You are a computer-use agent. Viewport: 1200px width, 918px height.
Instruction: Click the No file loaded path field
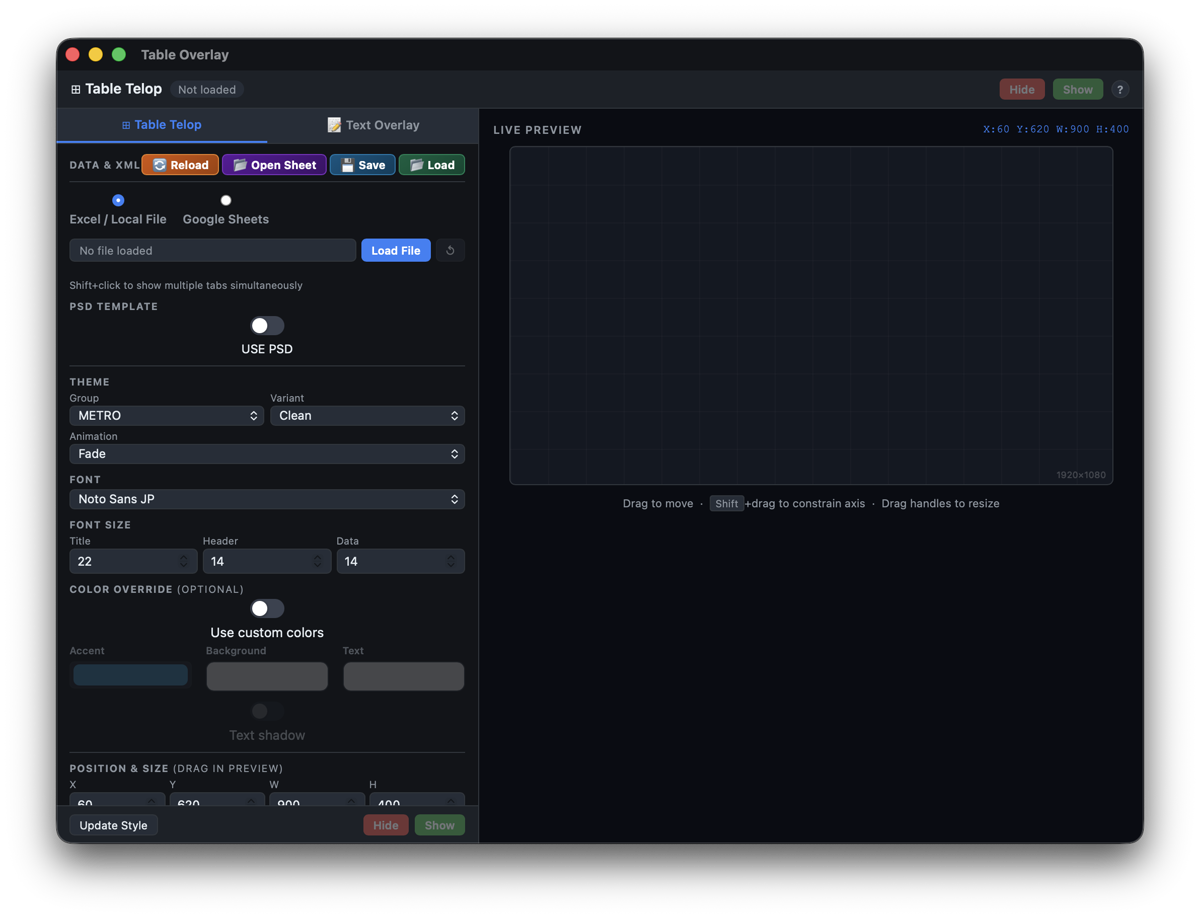(x=213, y=250)
